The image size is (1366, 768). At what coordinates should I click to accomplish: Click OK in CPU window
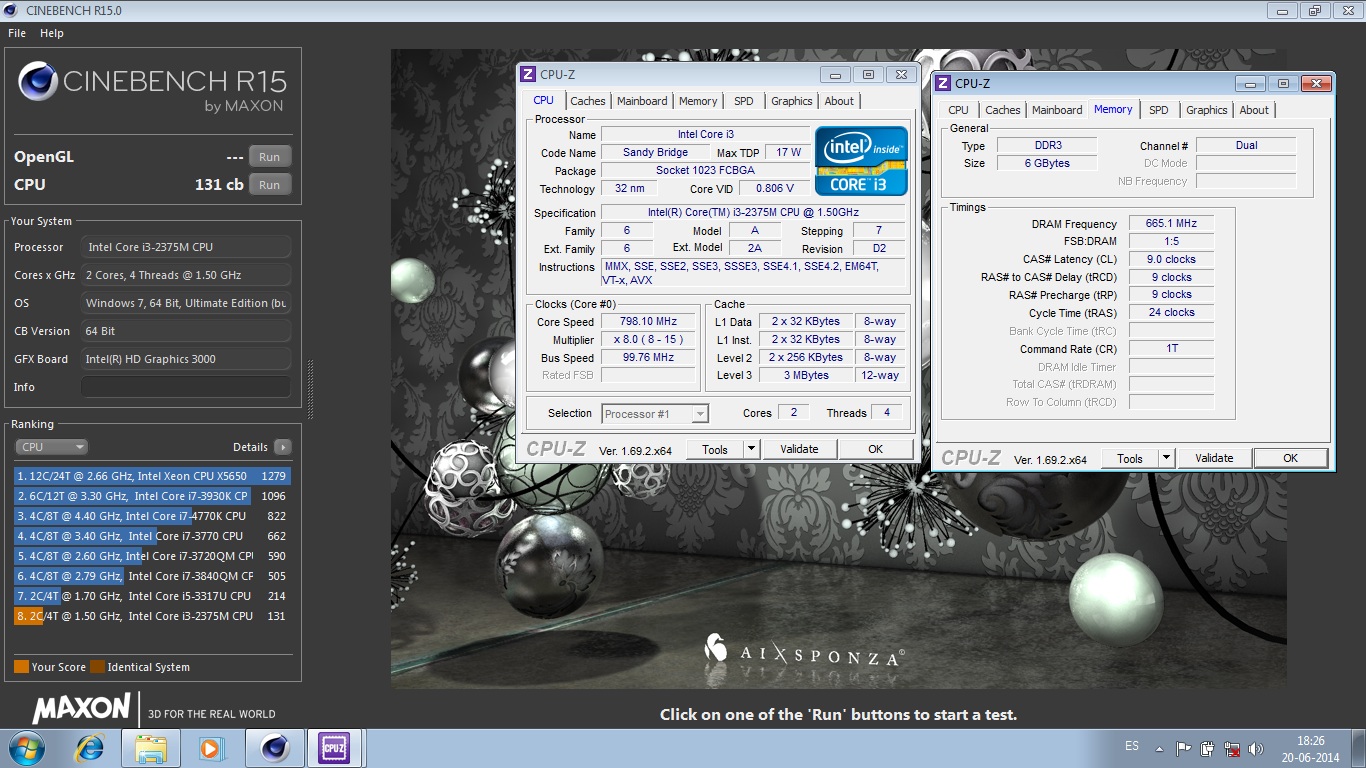point(875,450)
